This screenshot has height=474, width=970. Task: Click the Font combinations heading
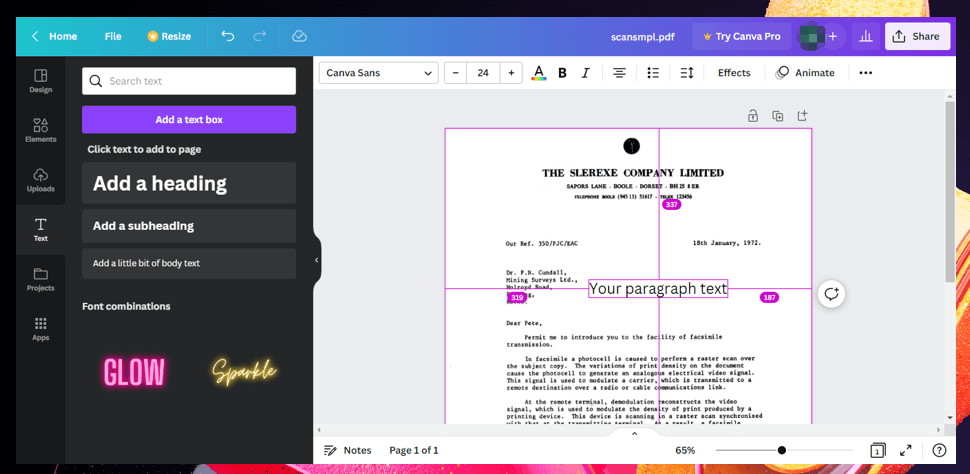click(126, 306)
